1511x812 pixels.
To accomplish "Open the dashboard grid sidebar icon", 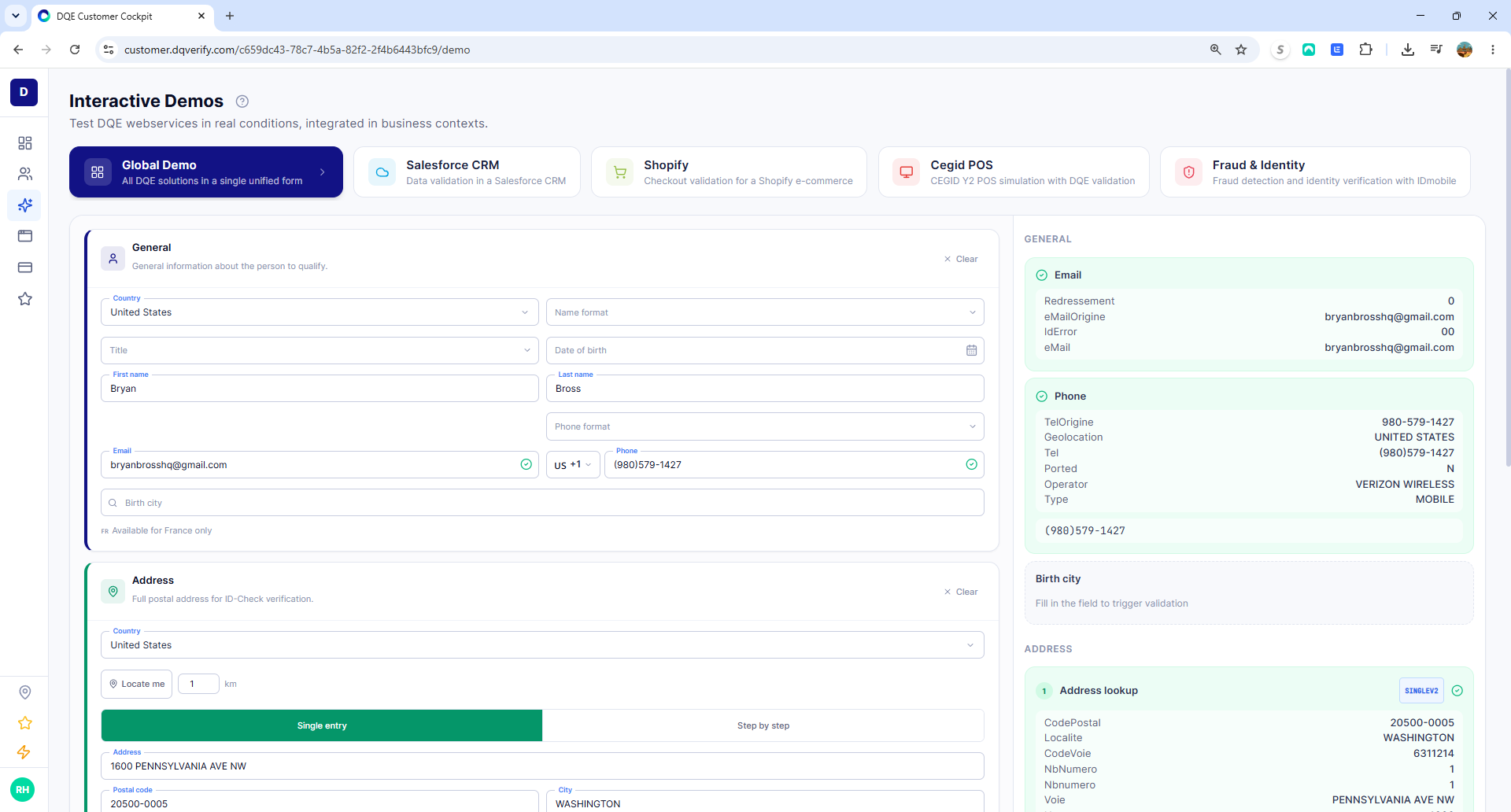I will click(25, 142).
